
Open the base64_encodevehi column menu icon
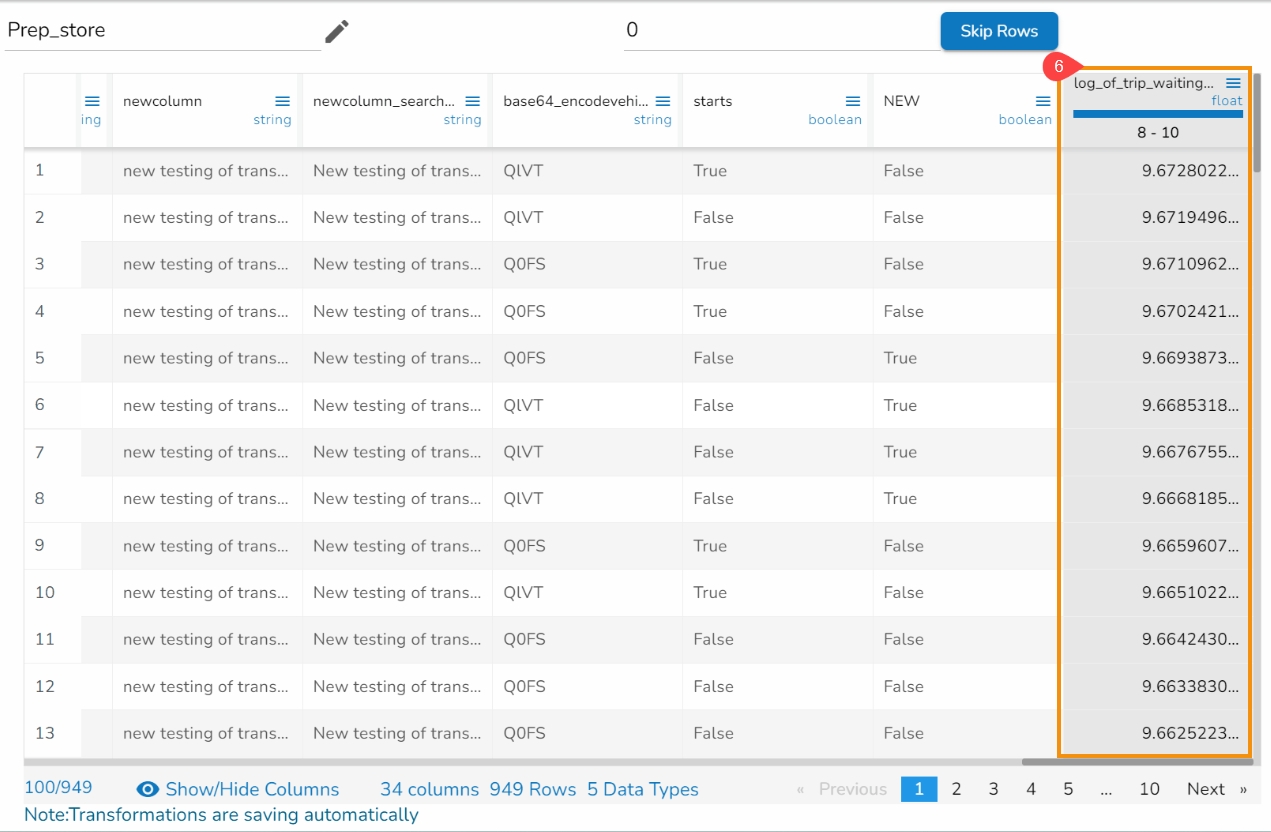(662, 101)
